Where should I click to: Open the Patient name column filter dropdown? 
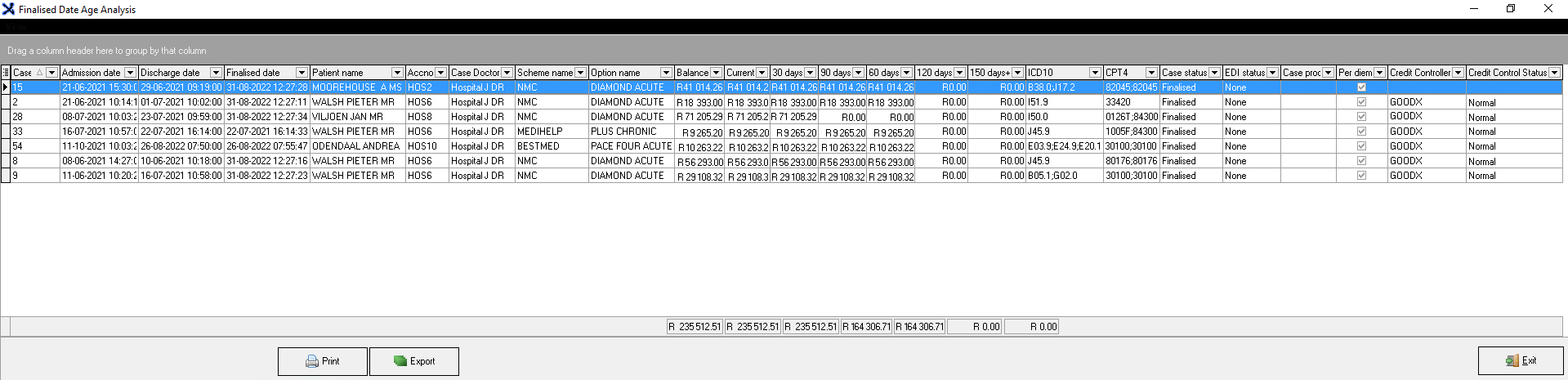point(397,73)
